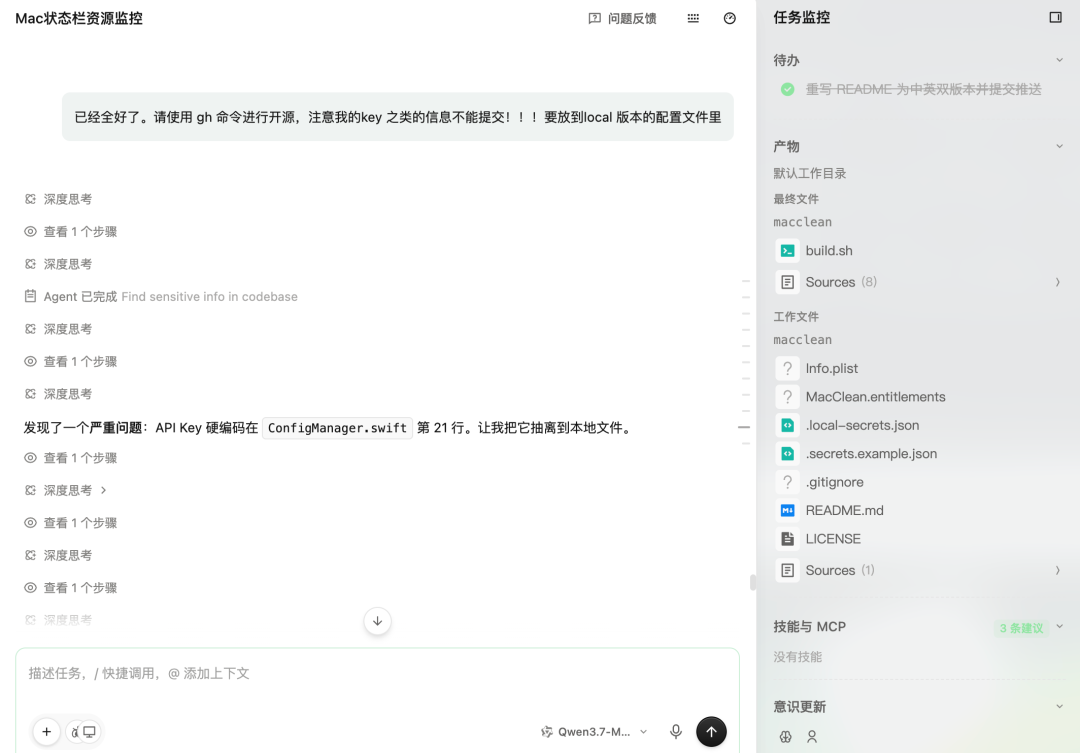The height and width of the screenshot is (753, 1080).
Task: Click the grid apps icon in header
Action: (x=693, y=19)
